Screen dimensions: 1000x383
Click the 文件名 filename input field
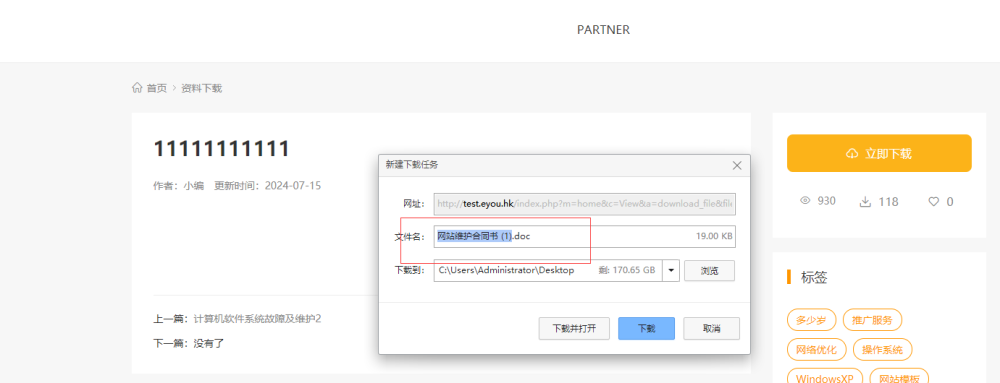click(x=584, y=236)
